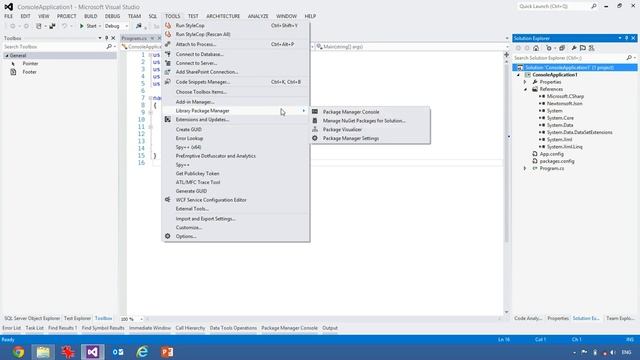Viewport: 640px width, 360px height.
Task: Select the Pointer item in Toolbox
Action: click(x=30, y=64)
